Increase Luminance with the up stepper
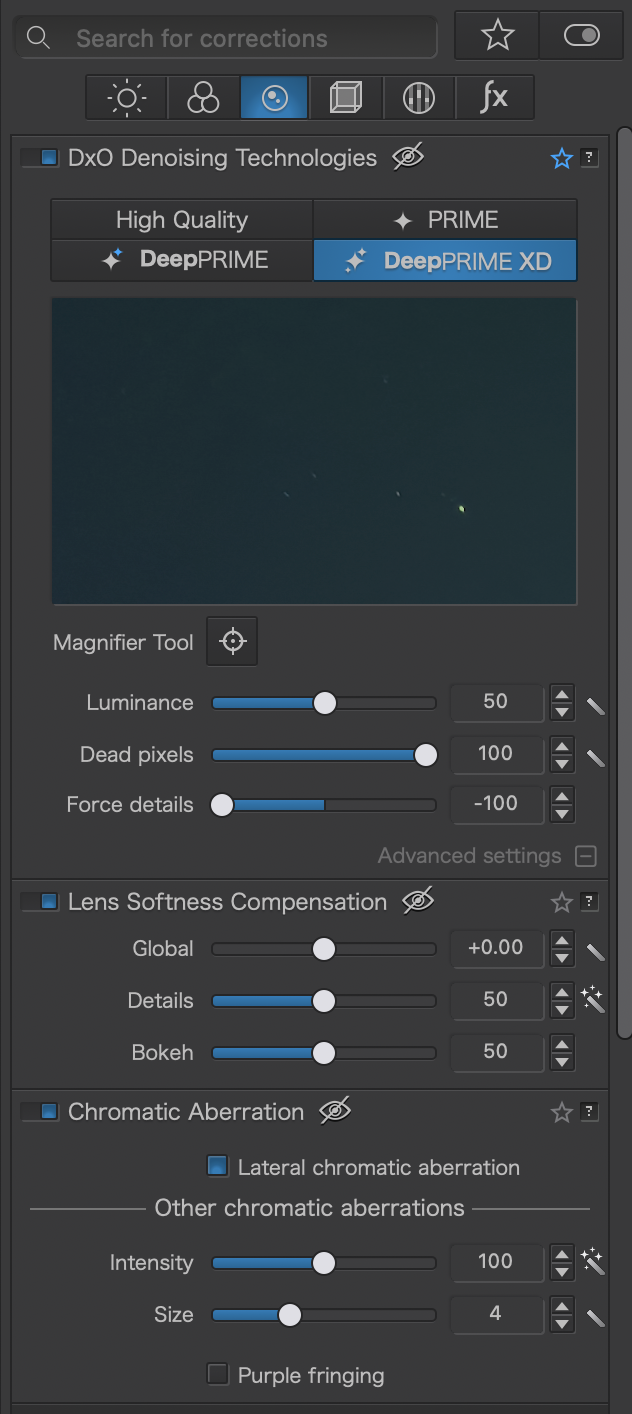 [x=562, y=694]
